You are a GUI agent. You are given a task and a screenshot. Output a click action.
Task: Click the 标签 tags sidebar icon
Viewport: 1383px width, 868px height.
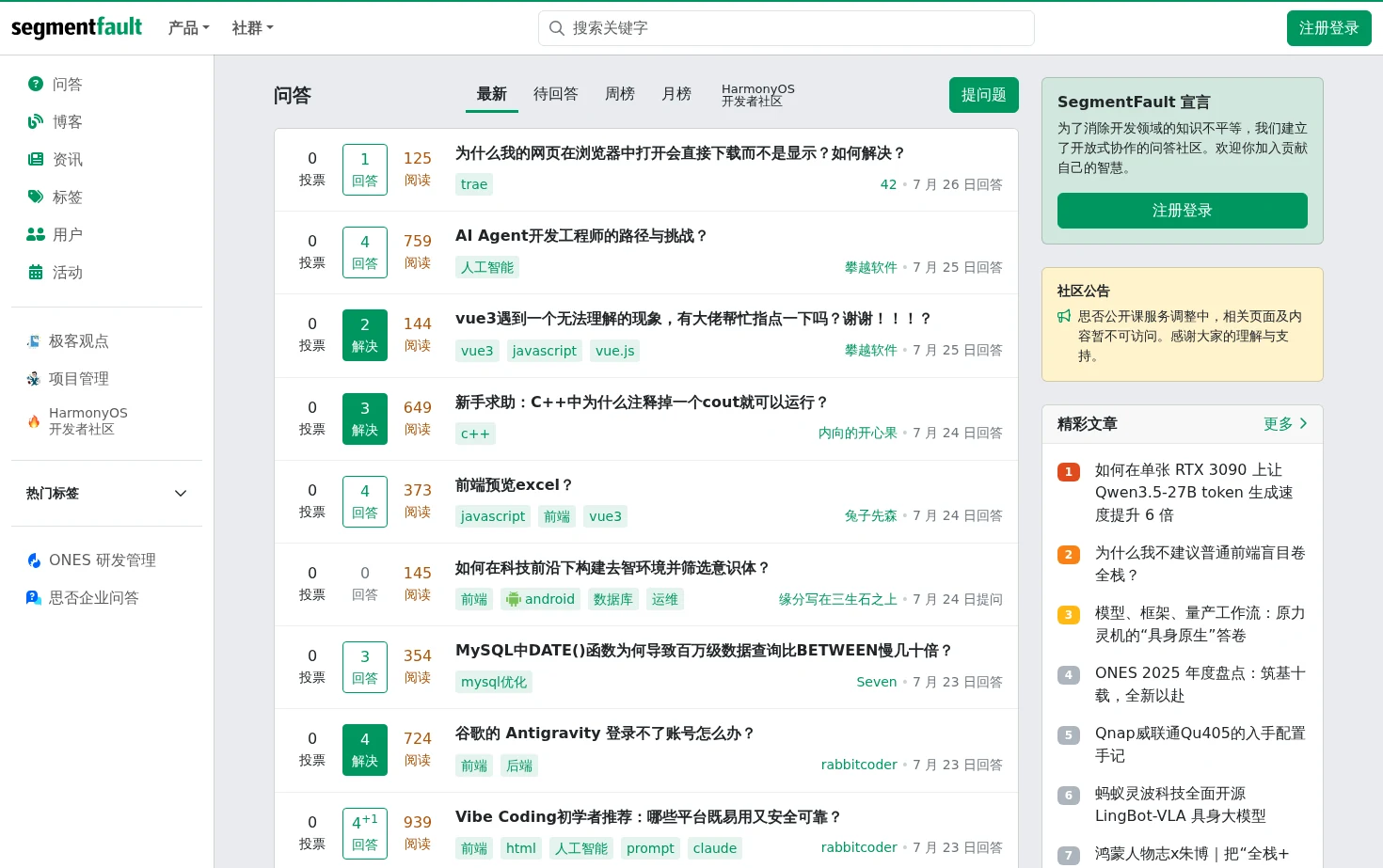pos(36,197)
